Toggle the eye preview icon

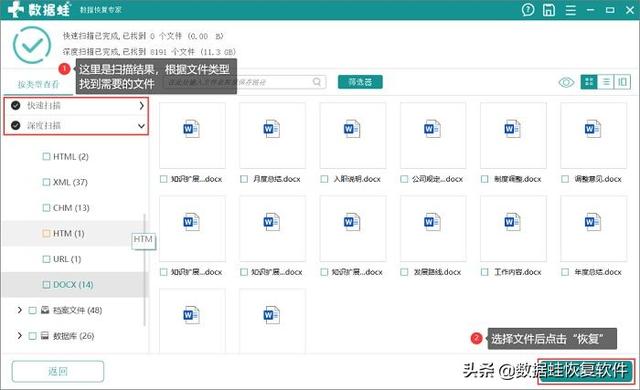[566, 83]
